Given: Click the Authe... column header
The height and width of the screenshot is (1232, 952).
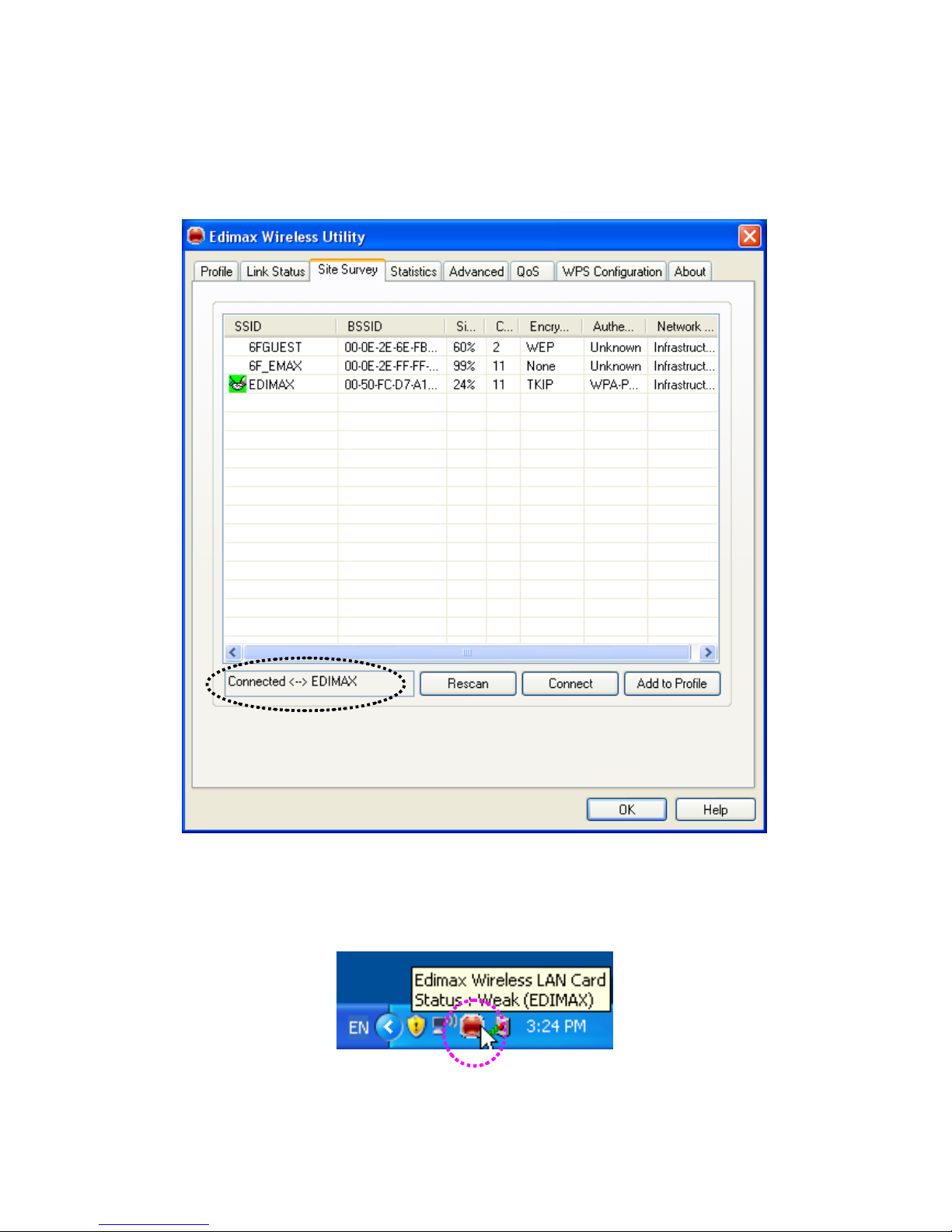Looking at the screenshot, I should (615, 326).
